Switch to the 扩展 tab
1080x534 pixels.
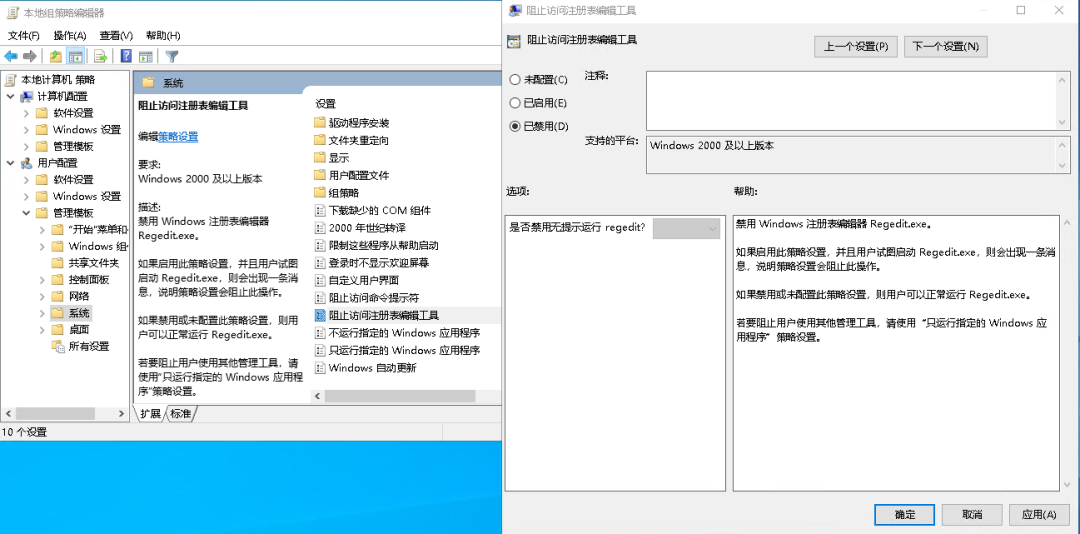click(150, 413)
